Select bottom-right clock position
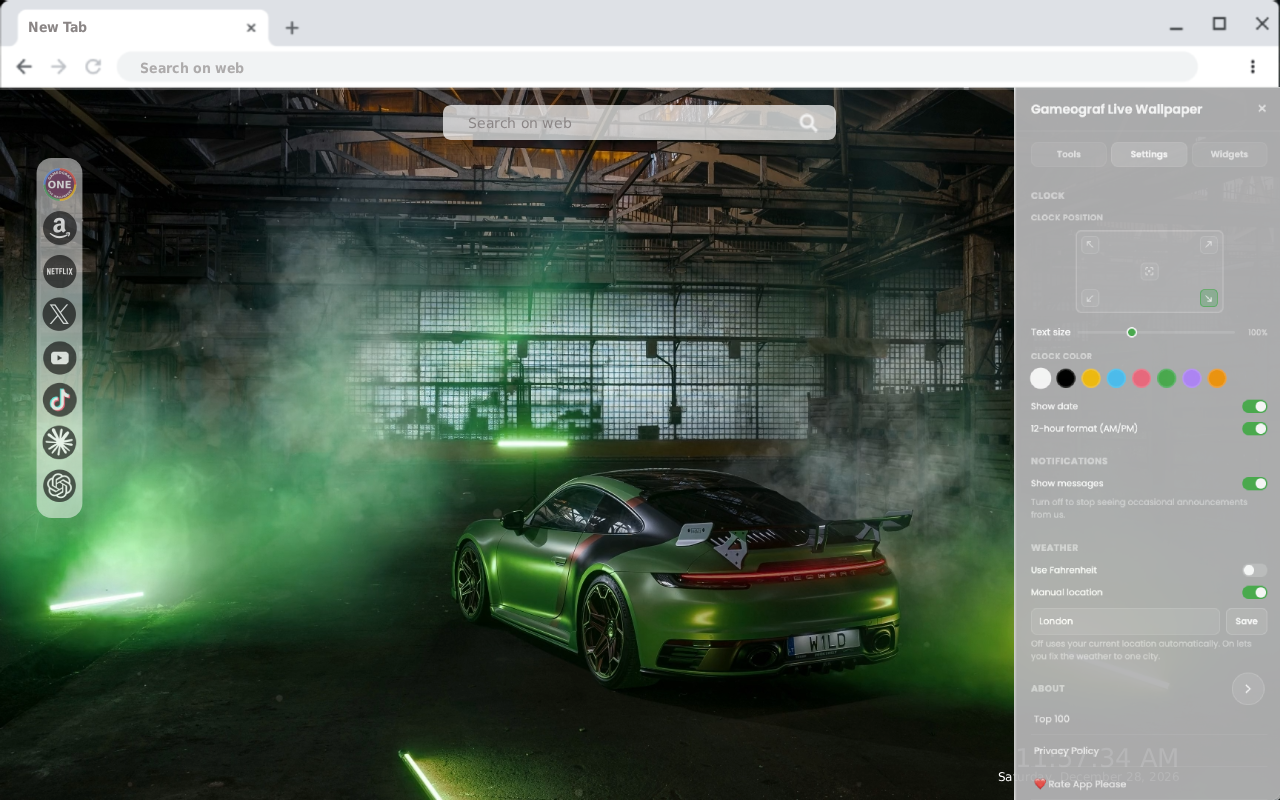This screenshot has width=1280, height=800. (1209, 298)
